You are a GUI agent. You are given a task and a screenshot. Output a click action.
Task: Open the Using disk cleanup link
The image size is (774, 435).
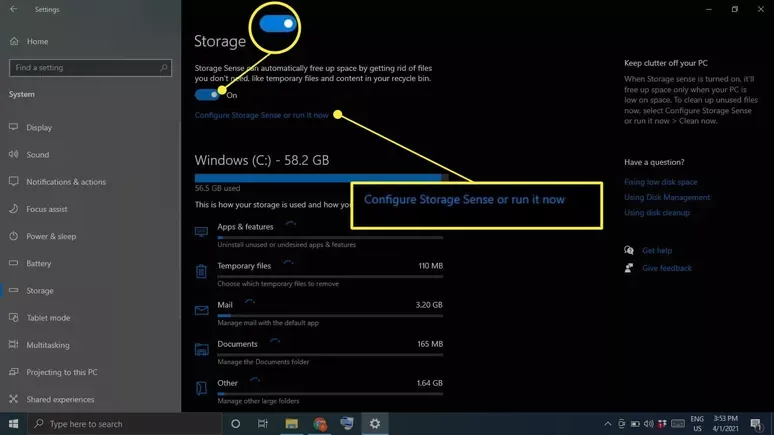pyautogui.click(x=657, y=212)
